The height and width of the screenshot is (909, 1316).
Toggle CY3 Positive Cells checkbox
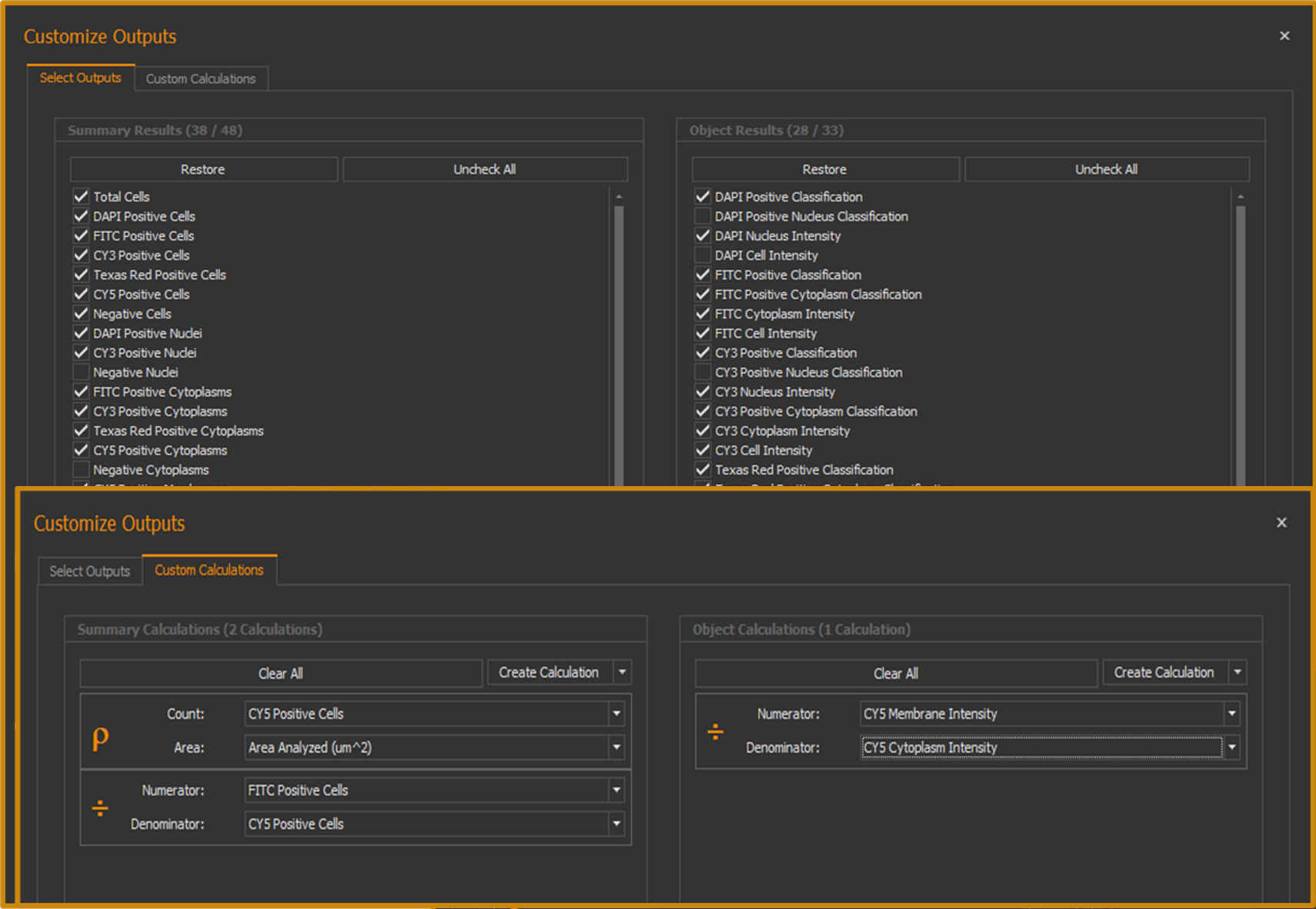(x=81, y=255)
